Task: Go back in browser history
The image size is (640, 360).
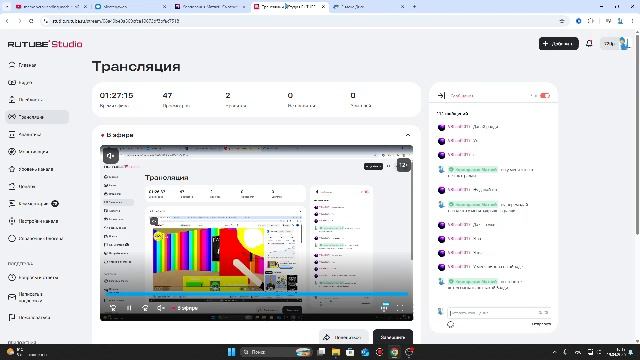Action: pyautogui.click(x=7, y=21)
